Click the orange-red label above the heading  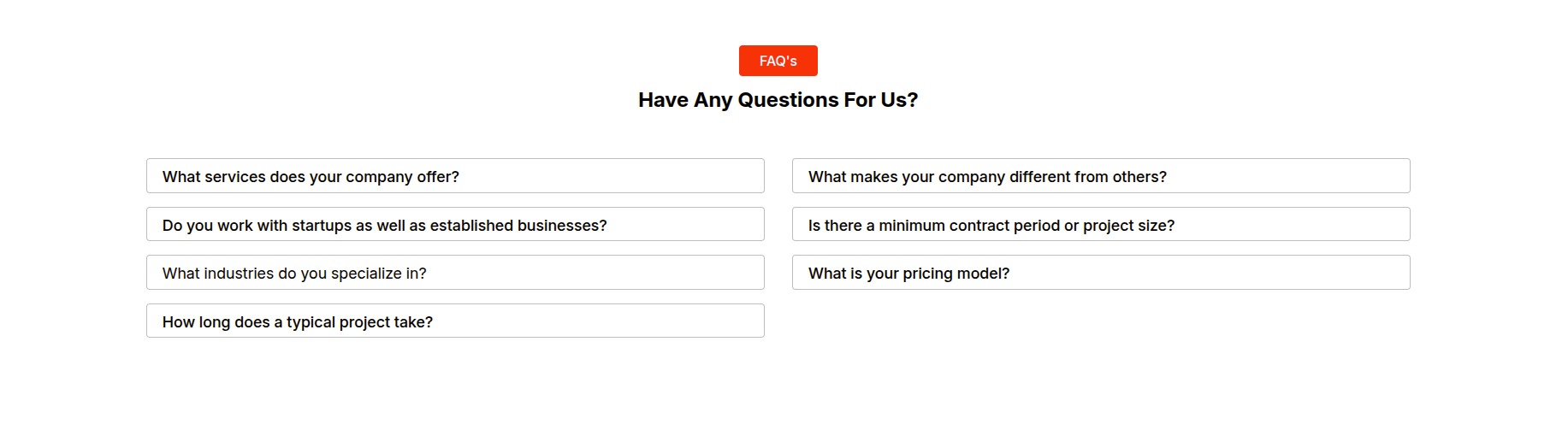click(778, 61)
